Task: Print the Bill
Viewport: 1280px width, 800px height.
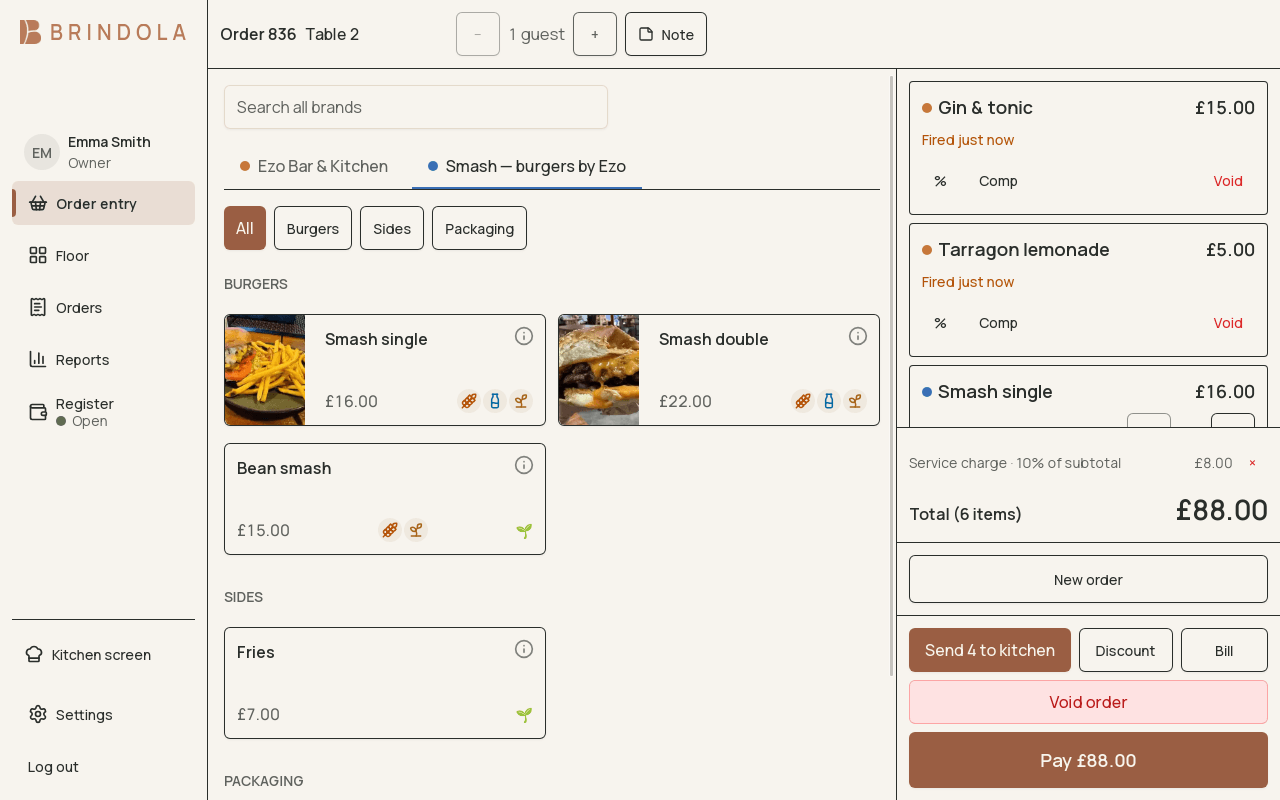Action: [1224, 650]
